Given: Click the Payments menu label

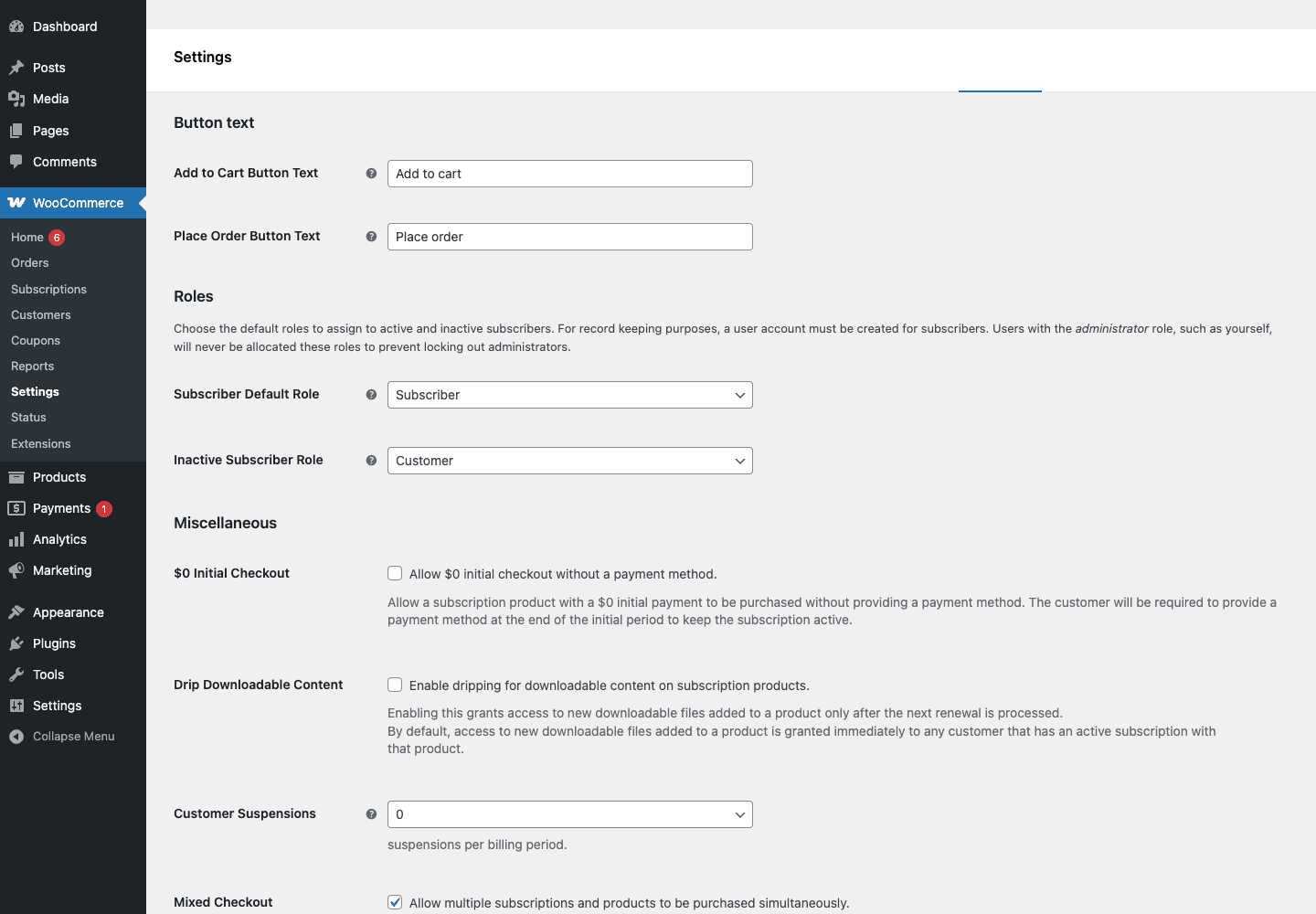Looking at the screenshot, I should click(x=62, y=508).
